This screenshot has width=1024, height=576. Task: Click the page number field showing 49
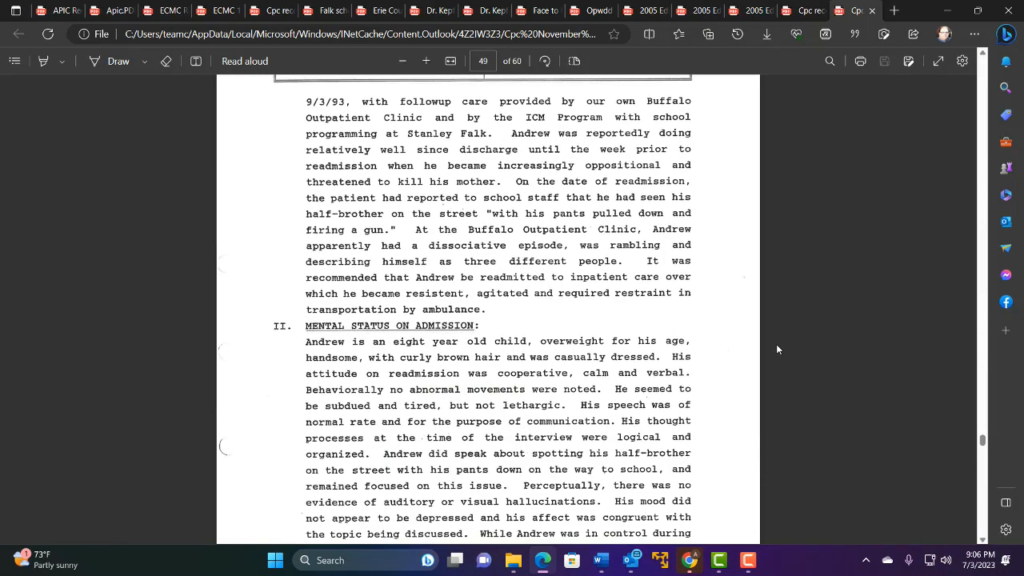(483, 61)
